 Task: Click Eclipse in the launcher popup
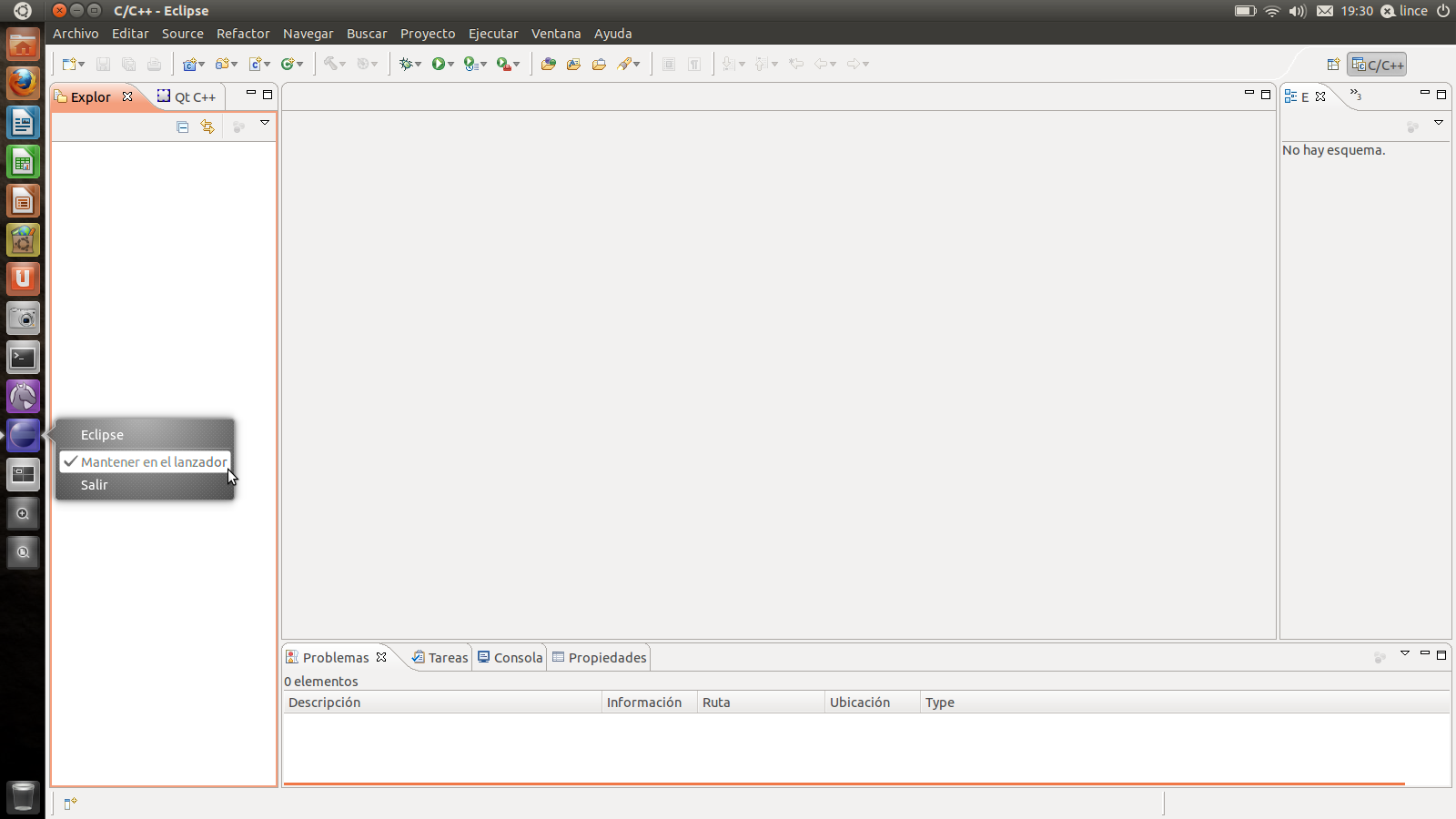click(102, 435)
